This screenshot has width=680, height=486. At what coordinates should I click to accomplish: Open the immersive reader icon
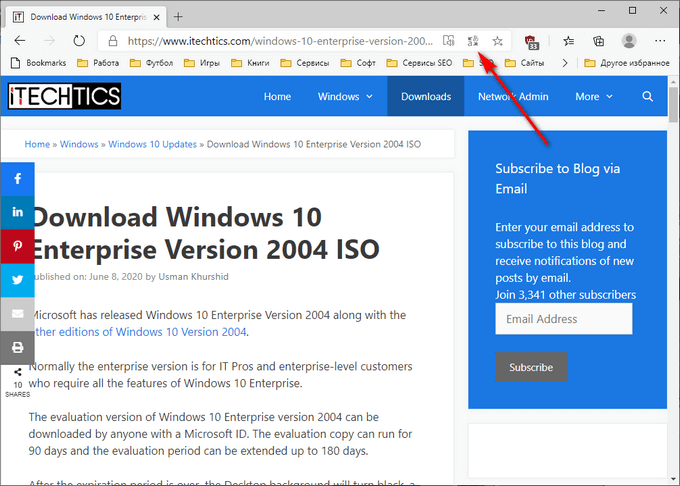pos(448,41)
